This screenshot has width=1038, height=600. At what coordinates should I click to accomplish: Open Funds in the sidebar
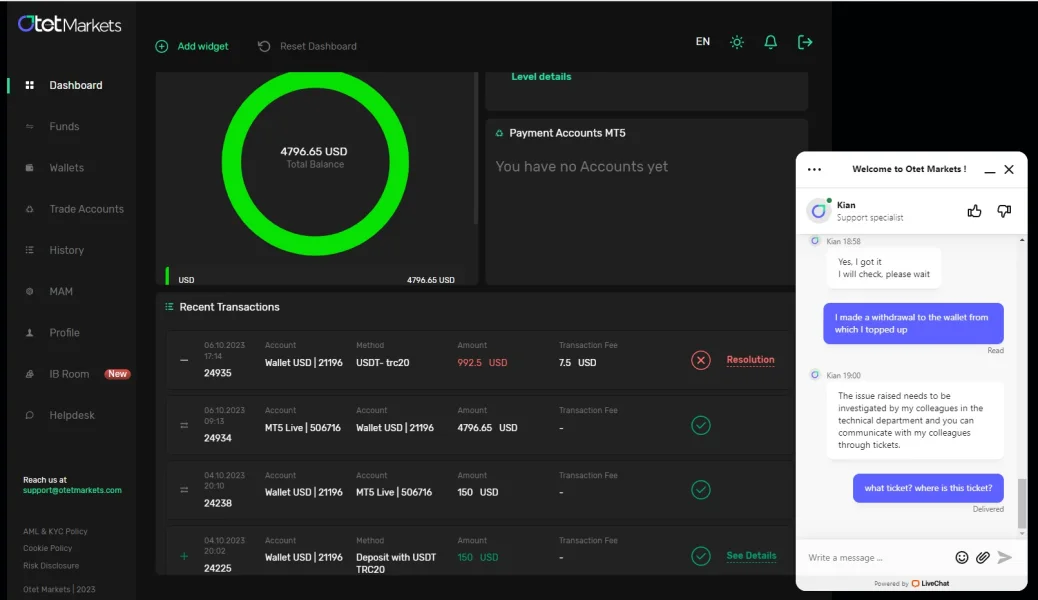[x=64, y=127]
